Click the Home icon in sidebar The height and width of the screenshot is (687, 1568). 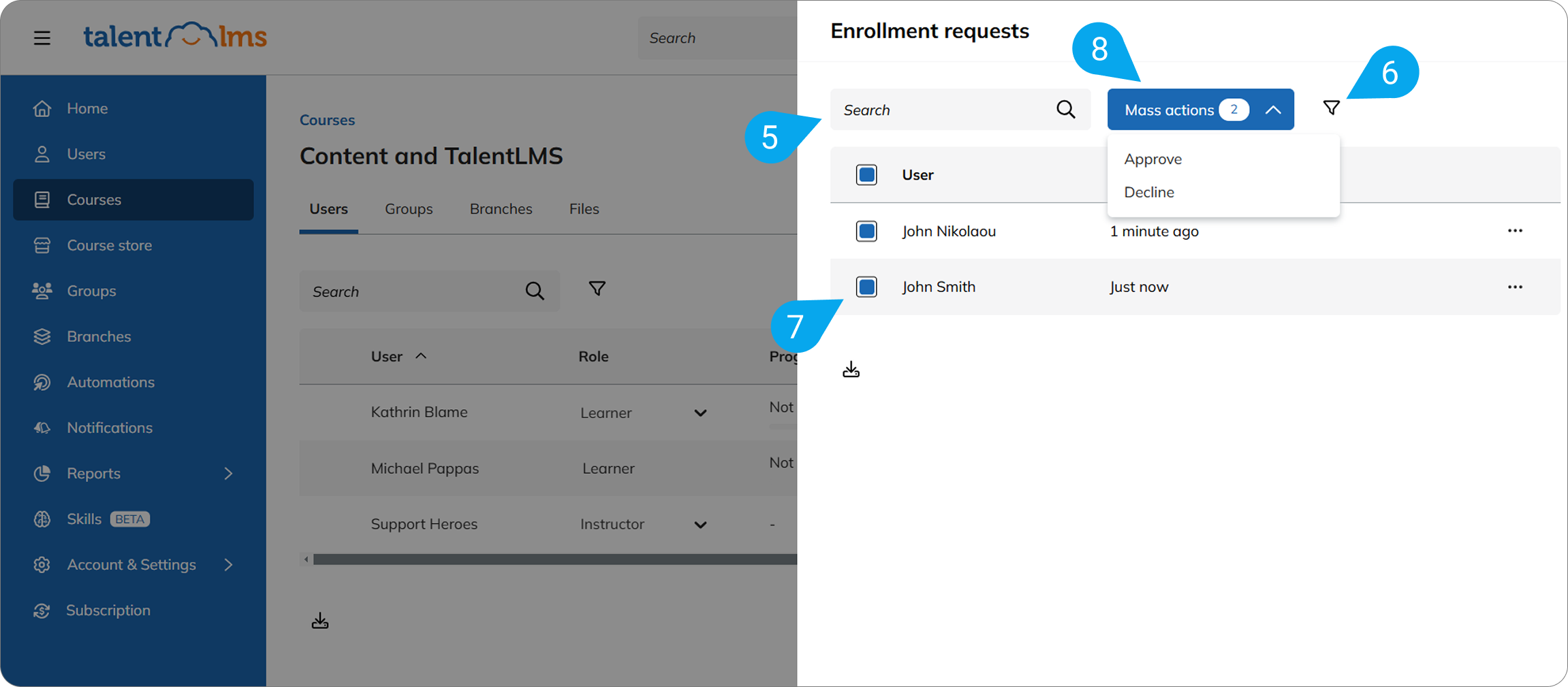pyautogui.click(x=42, y=108)
